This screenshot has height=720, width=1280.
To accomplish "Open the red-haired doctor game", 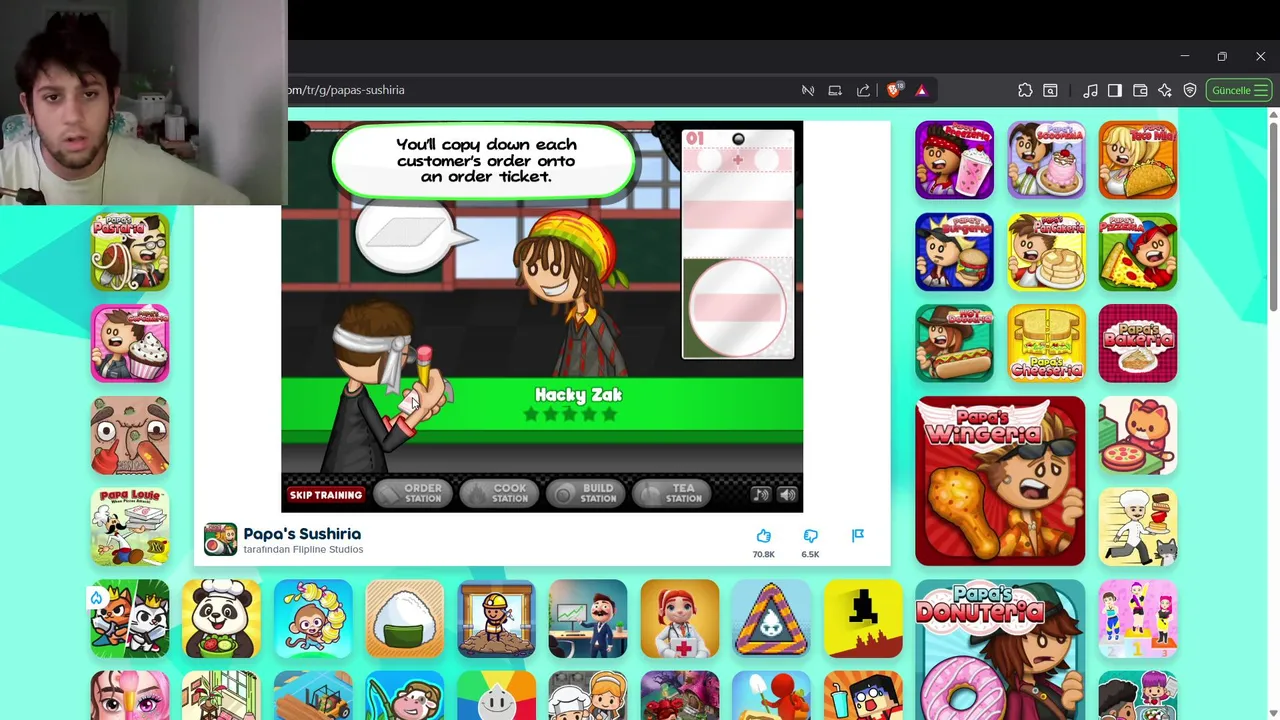I will (680, 619).
